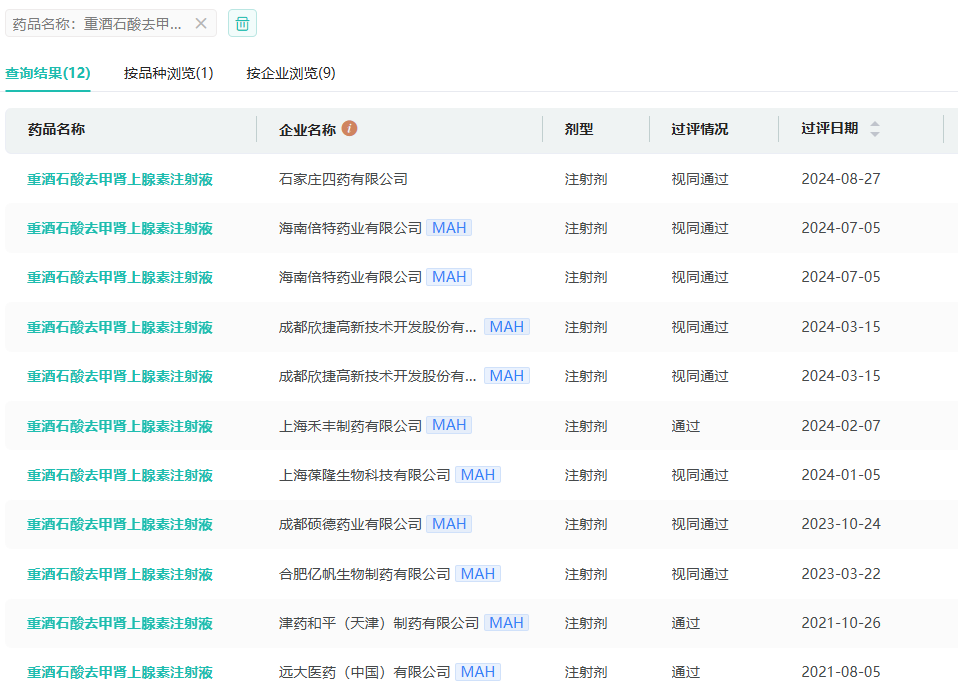Viewport: 958px width, 682px height.
Task: Click MAH badge beside 上海葆隆生物科技有限公司
Action: [x=477, y=475]
